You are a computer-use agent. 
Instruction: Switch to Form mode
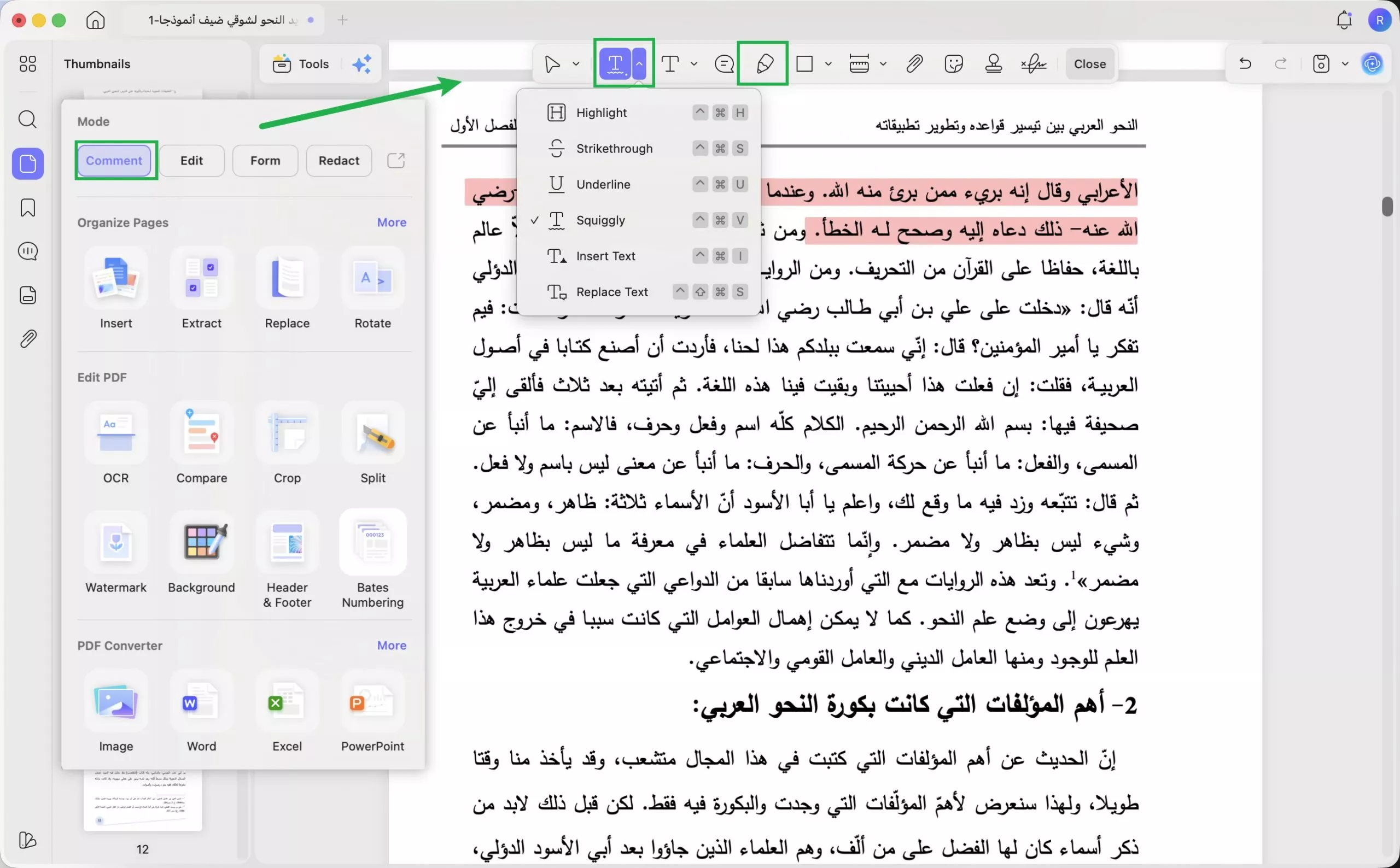click(265, 160)
